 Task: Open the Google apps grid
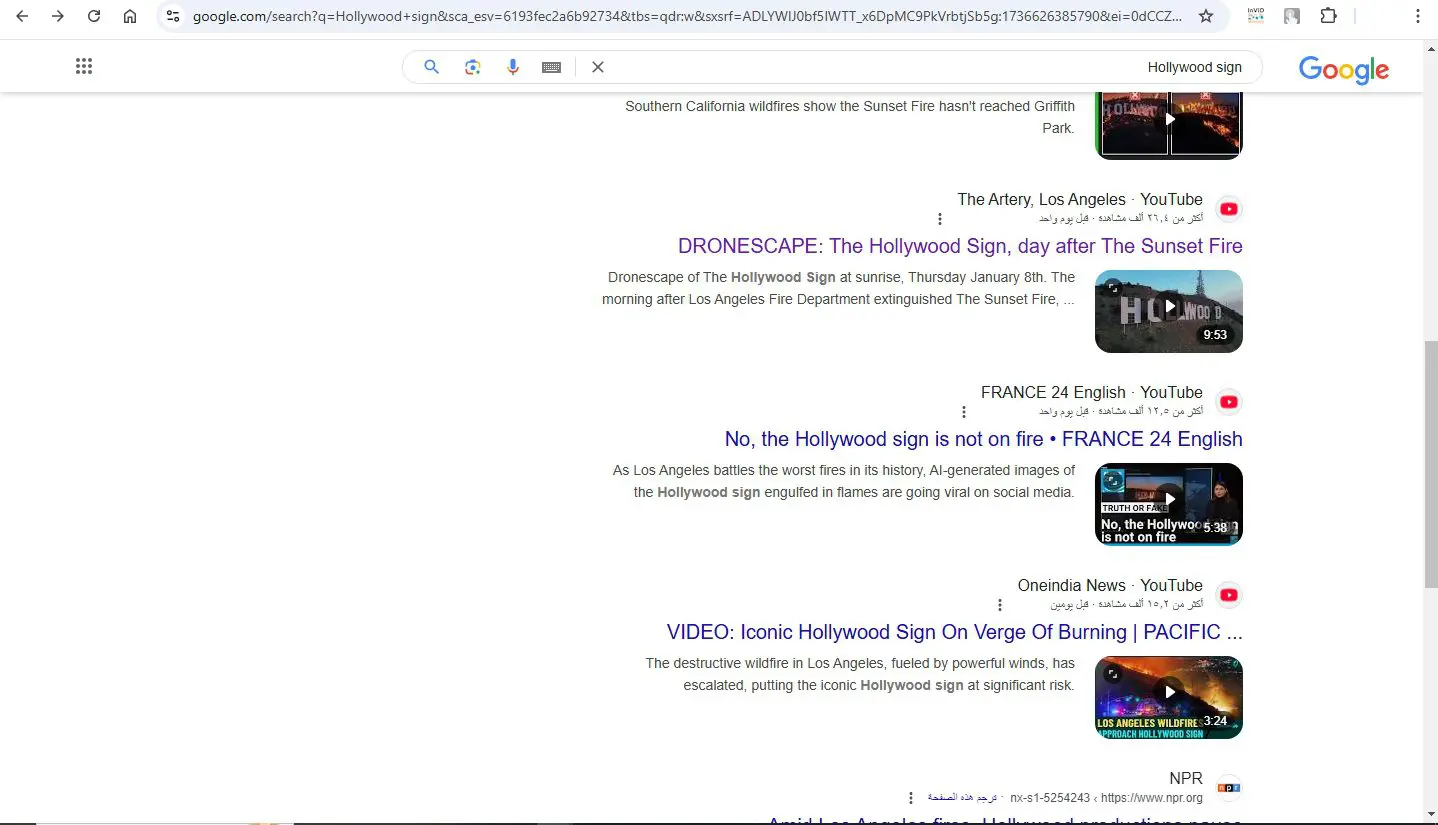[84, 67]
